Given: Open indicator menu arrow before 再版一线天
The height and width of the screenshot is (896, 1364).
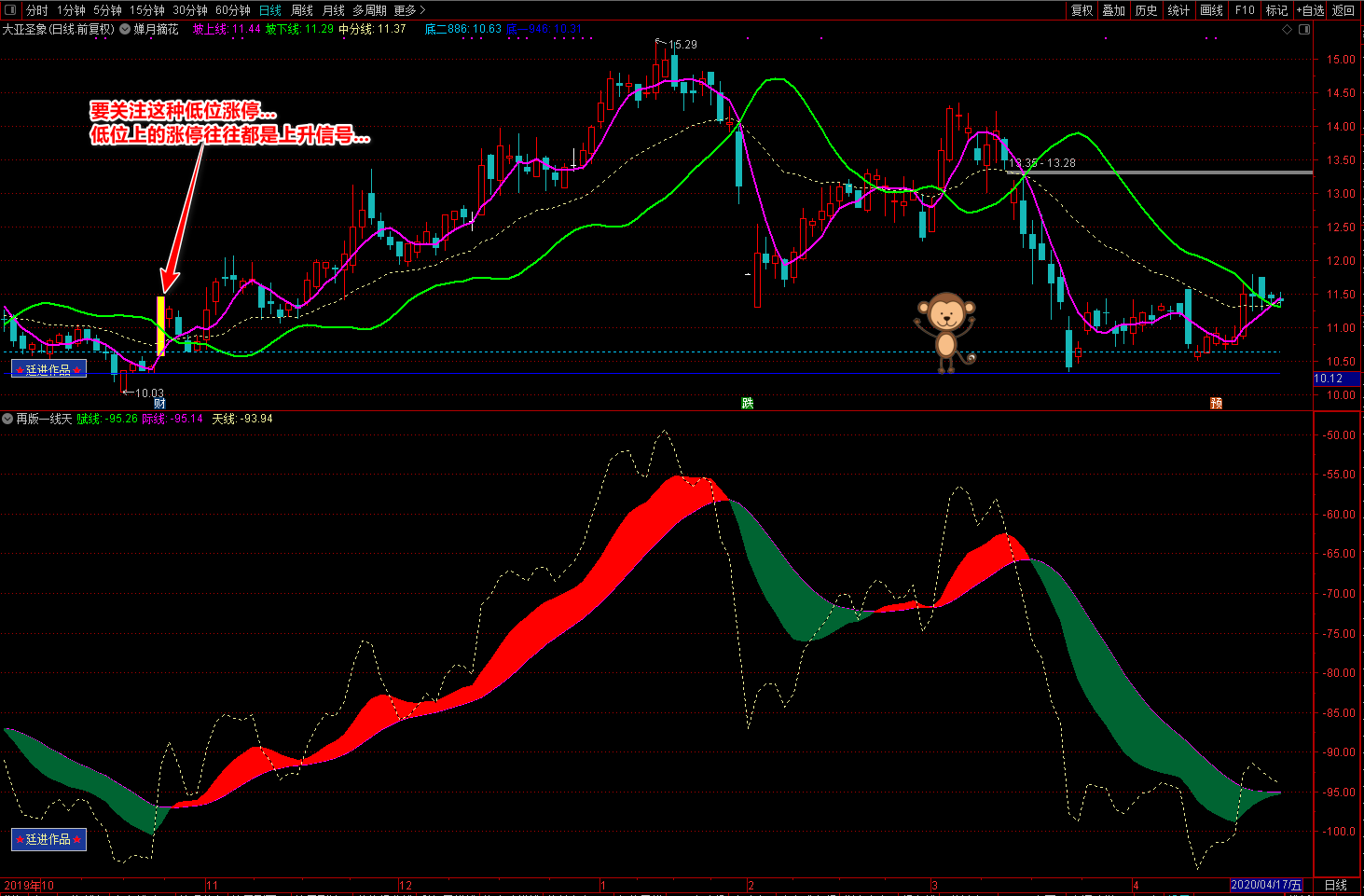Looking at the screenshot, I should click(x=7, y=419).
